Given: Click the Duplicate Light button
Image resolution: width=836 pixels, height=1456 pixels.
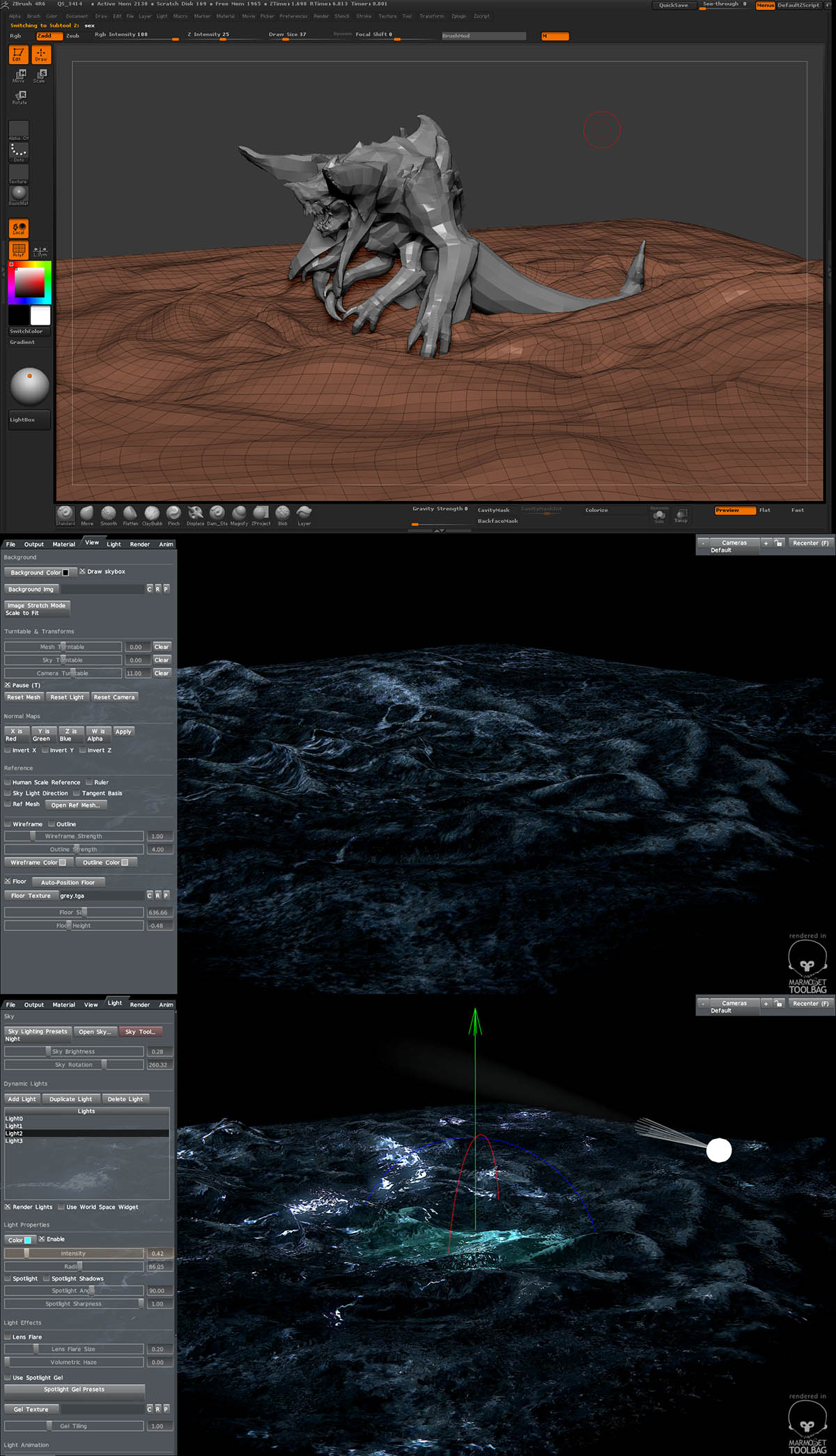Looking at the screenshot, I should (x=71, y=1099).
